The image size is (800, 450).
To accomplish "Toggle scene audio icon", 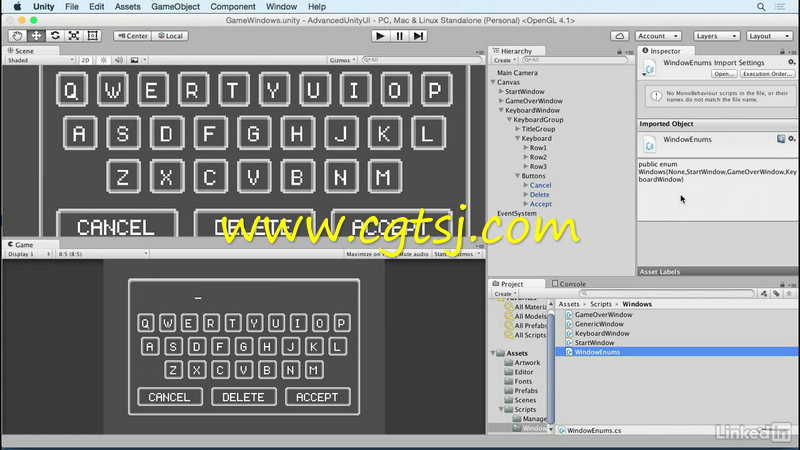I will click(118, 60).
